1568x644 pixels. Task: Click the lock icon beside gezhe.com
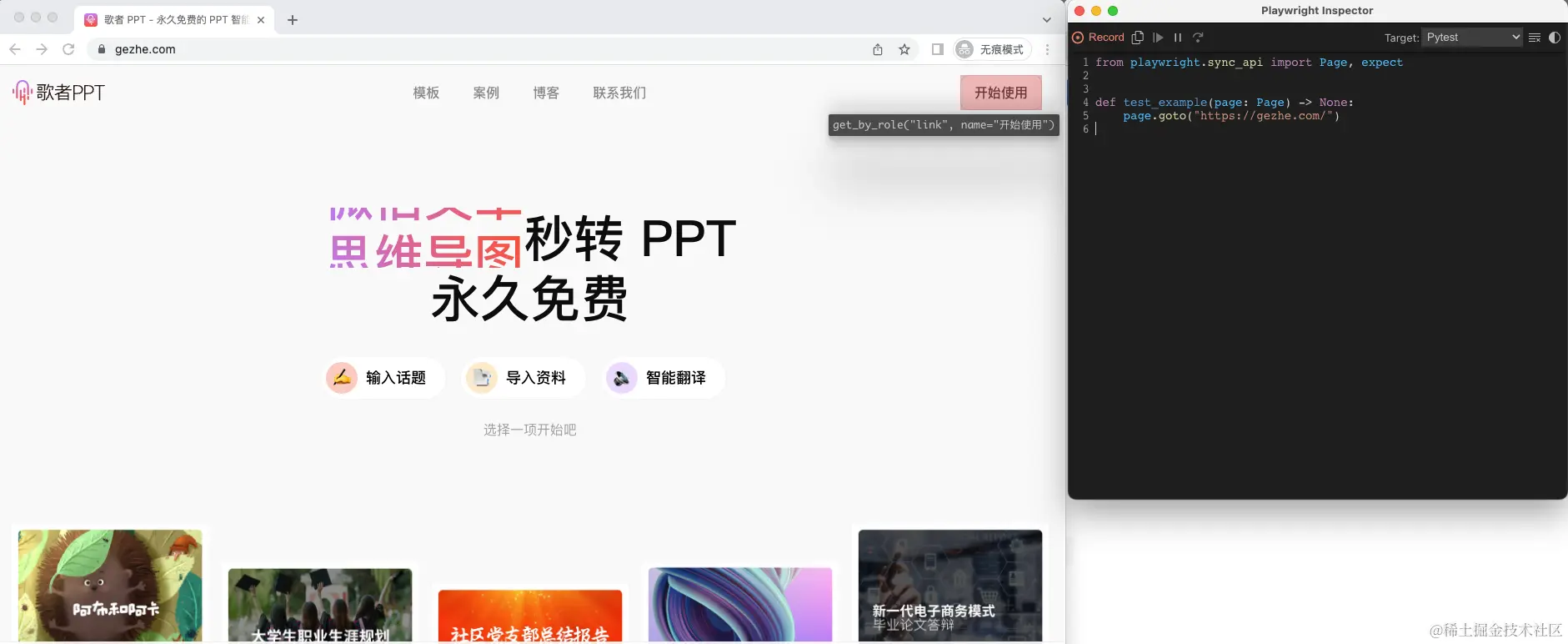pyautogui.click(x=102, y=49)
